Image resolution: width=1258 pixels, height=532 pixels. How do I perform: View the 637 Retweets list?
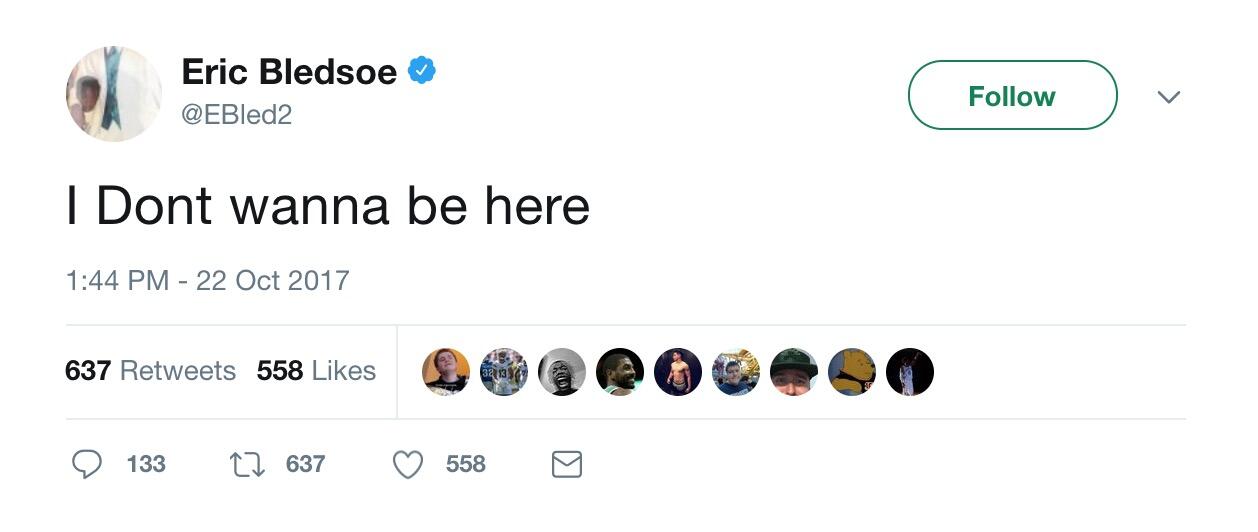pos(150,371)
